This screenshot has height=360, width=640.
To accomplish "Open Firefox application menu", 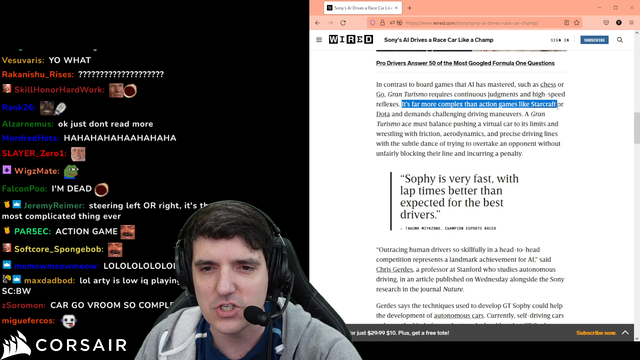I will click(x=631, y=23).
